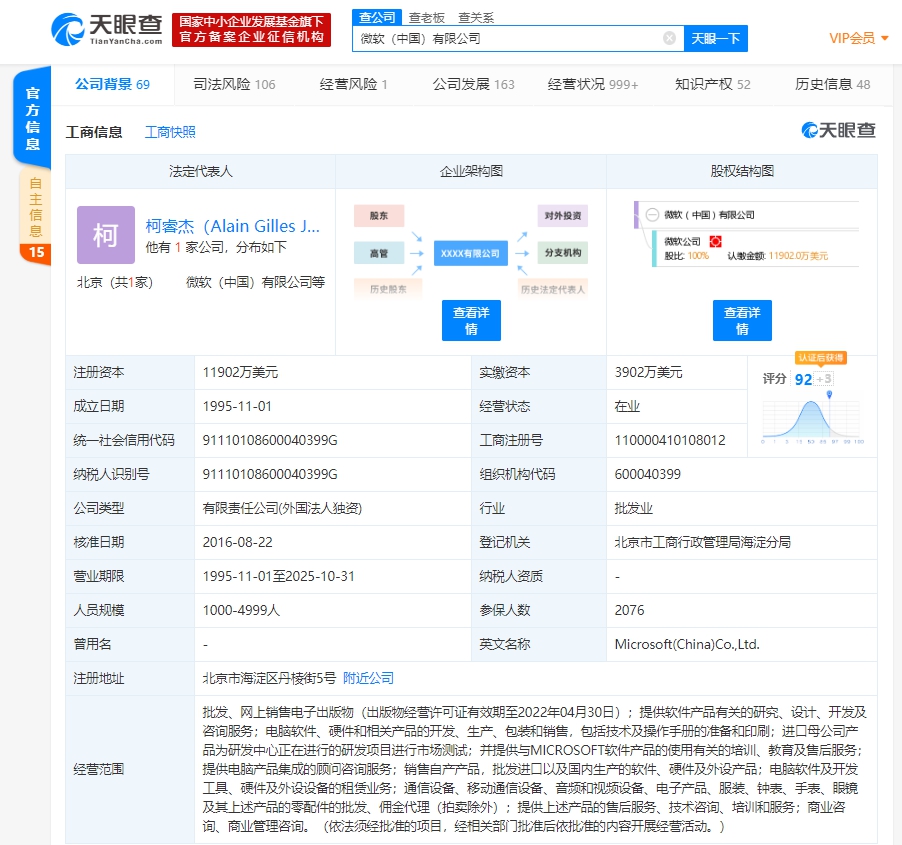902x845 pixels.
Task: Click the 天眼查 watermark logo in 工商信息 header
Action: (x=838, y=131)
